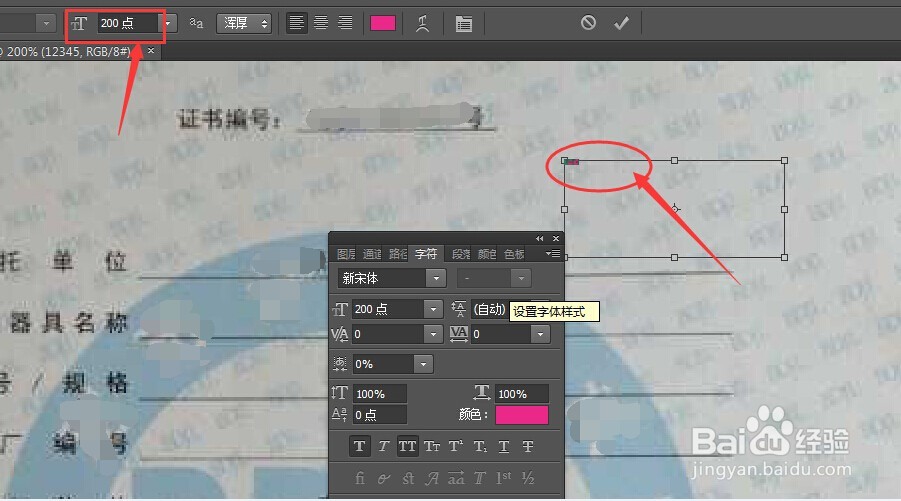The width and height of the screenshot is (901, 501).
Task: Toggle standard ligatures fi button
Action: tap(360, 478)
